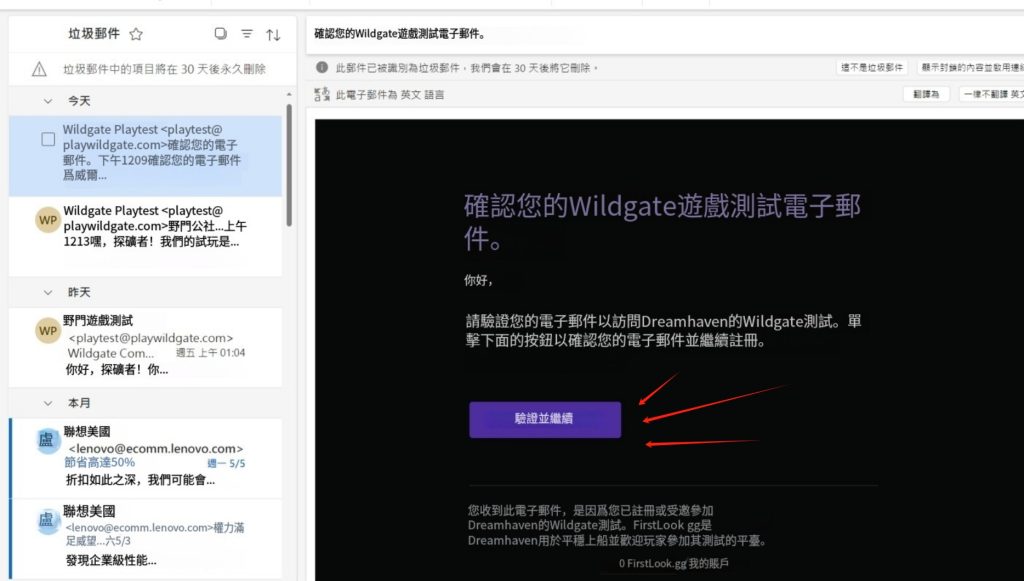Click the WP avatar of the 野門公社 email
The height and width of the screenshot is (581, 1024).
coord(48,220)
